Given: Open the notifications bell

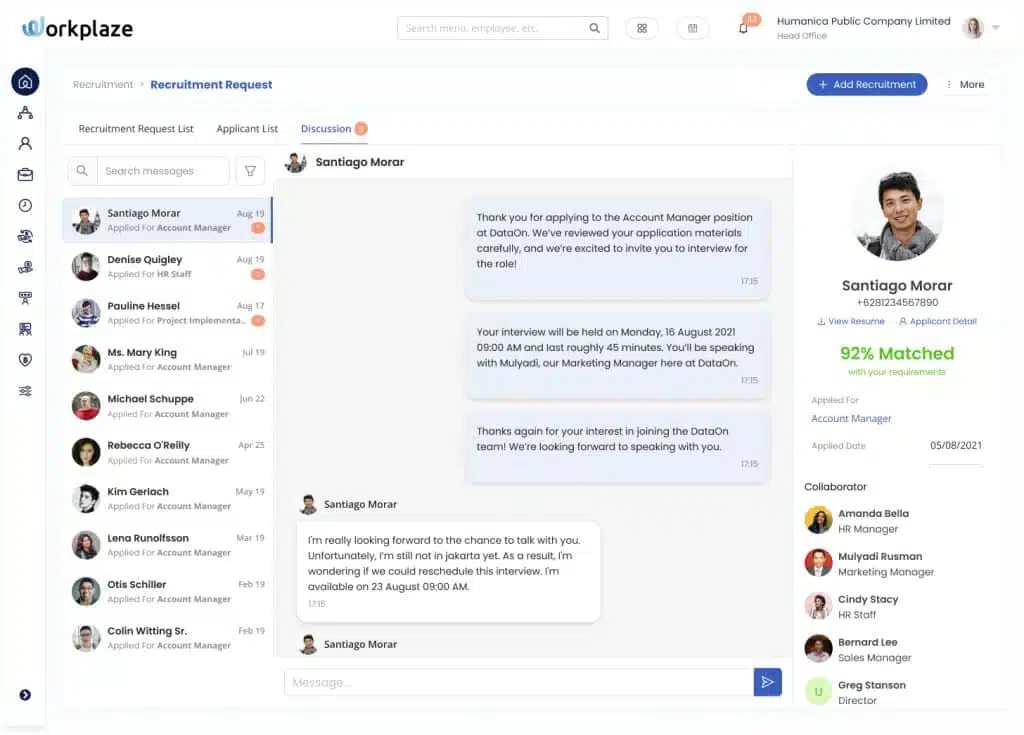Looking at the screenshot, I should coord(743,28).
